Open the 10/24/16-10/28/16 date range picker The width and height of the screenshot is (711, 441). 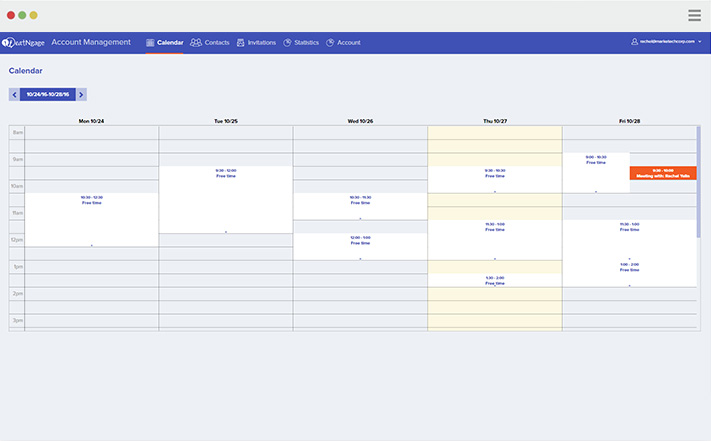pyautogui.click(x=48, y=94)
